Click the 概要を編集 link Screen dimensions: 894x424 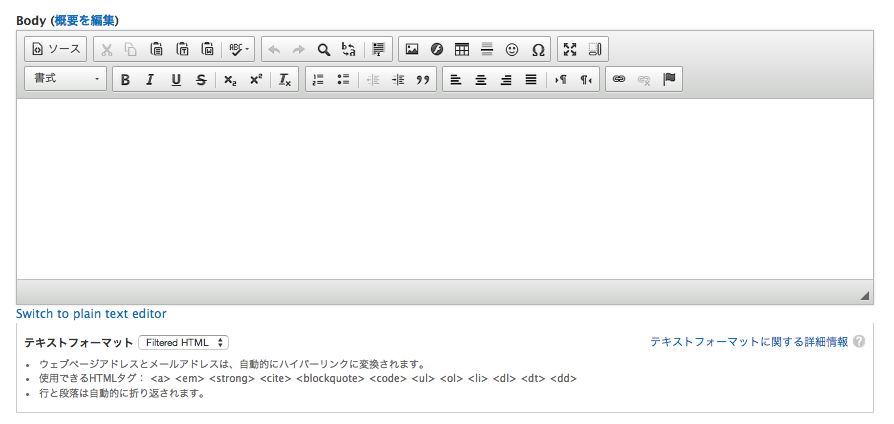[84, 20]
